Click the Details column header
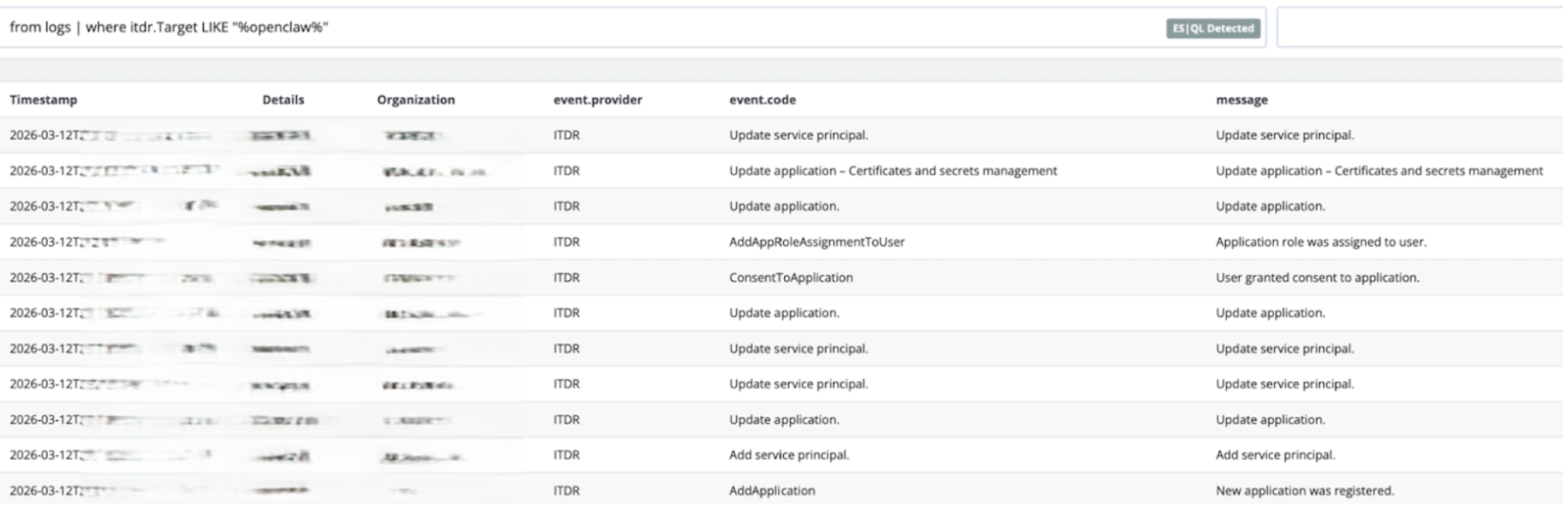This screenshot has width=1568, height=514. [283, 100]
